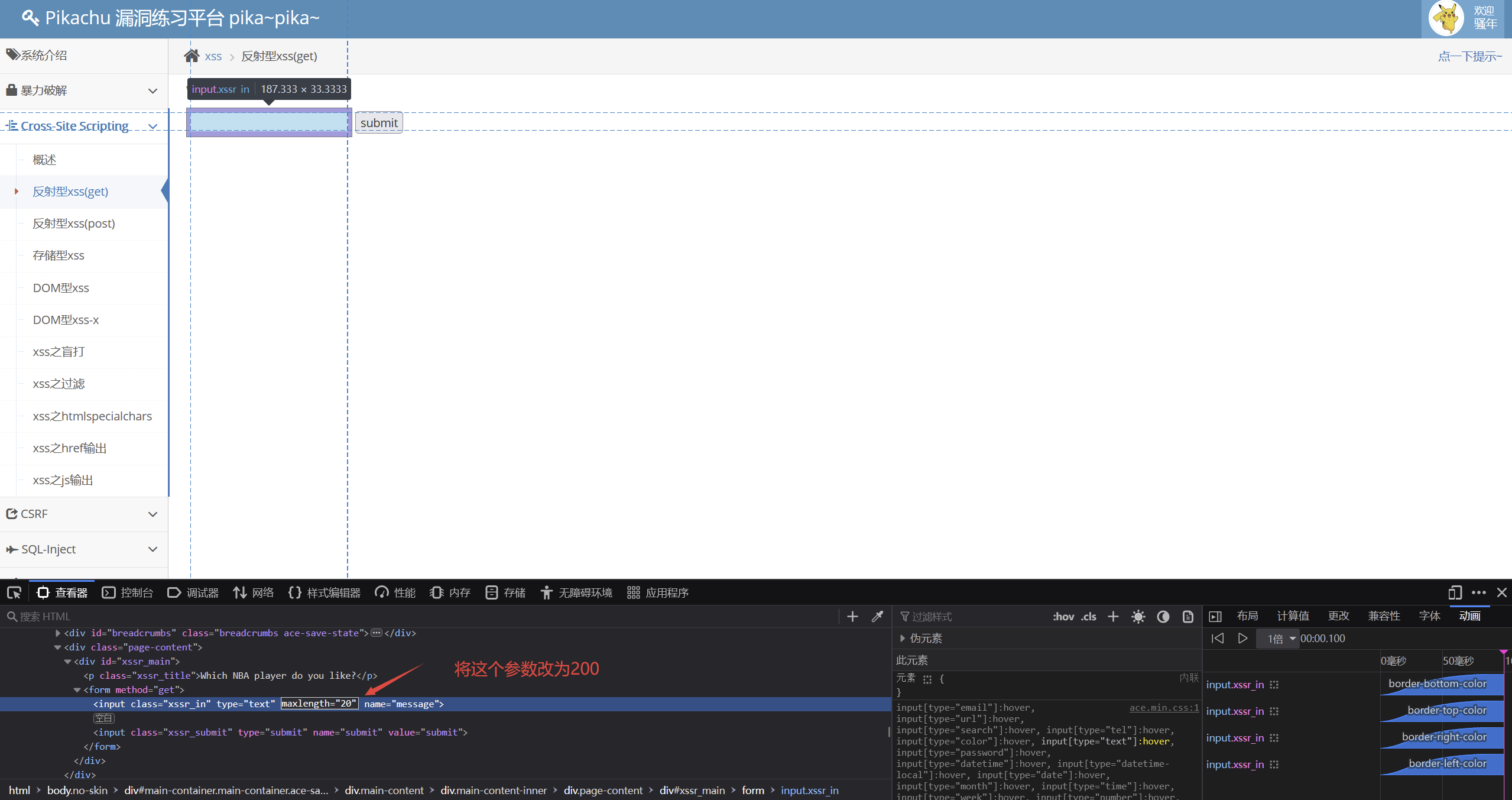Click the add new node plus icon
Image resolution: width=1512 pixels, height=800 pixels.
pyautogui.click(x=852, y=617)
